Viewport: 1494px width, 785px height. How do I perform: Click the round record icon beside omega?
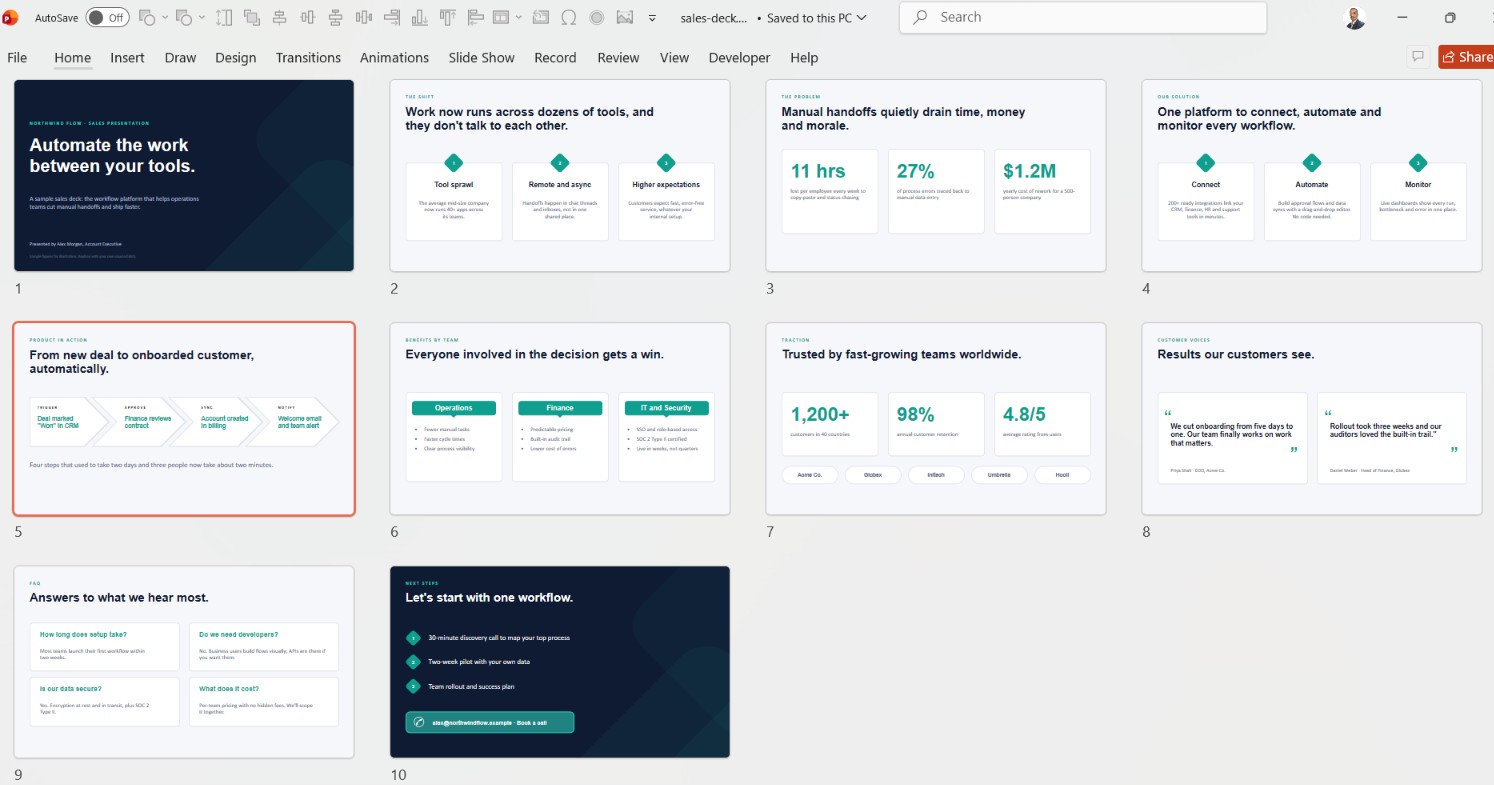pos(597,18)
